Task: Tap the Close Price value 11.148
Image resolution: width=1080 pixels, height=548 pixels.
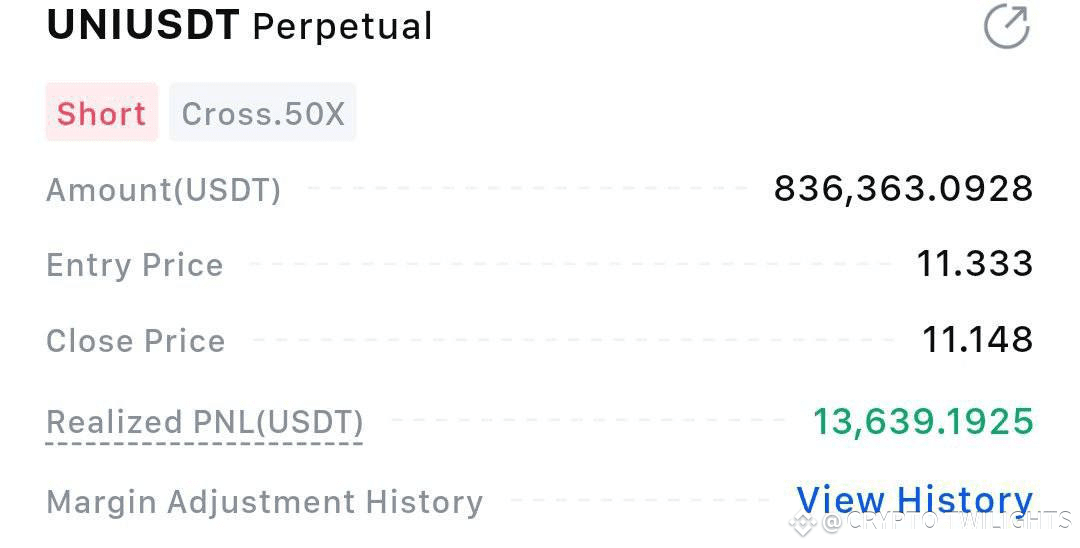Action: pos(977,339)
